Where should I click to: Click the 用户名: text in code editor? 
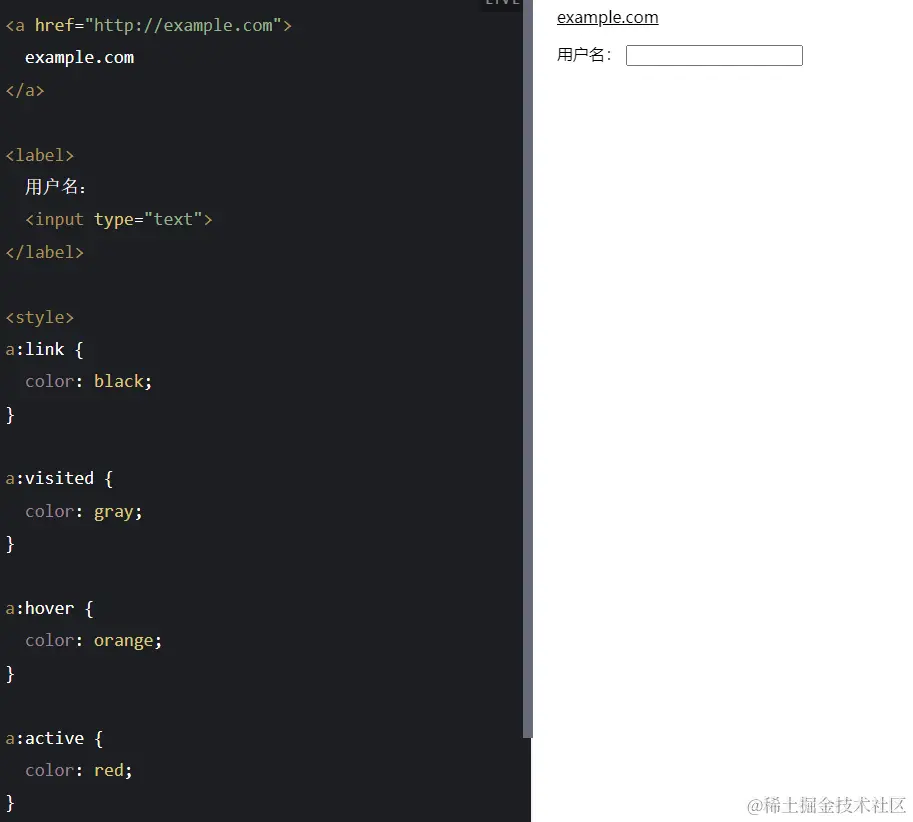click(55, 187)
